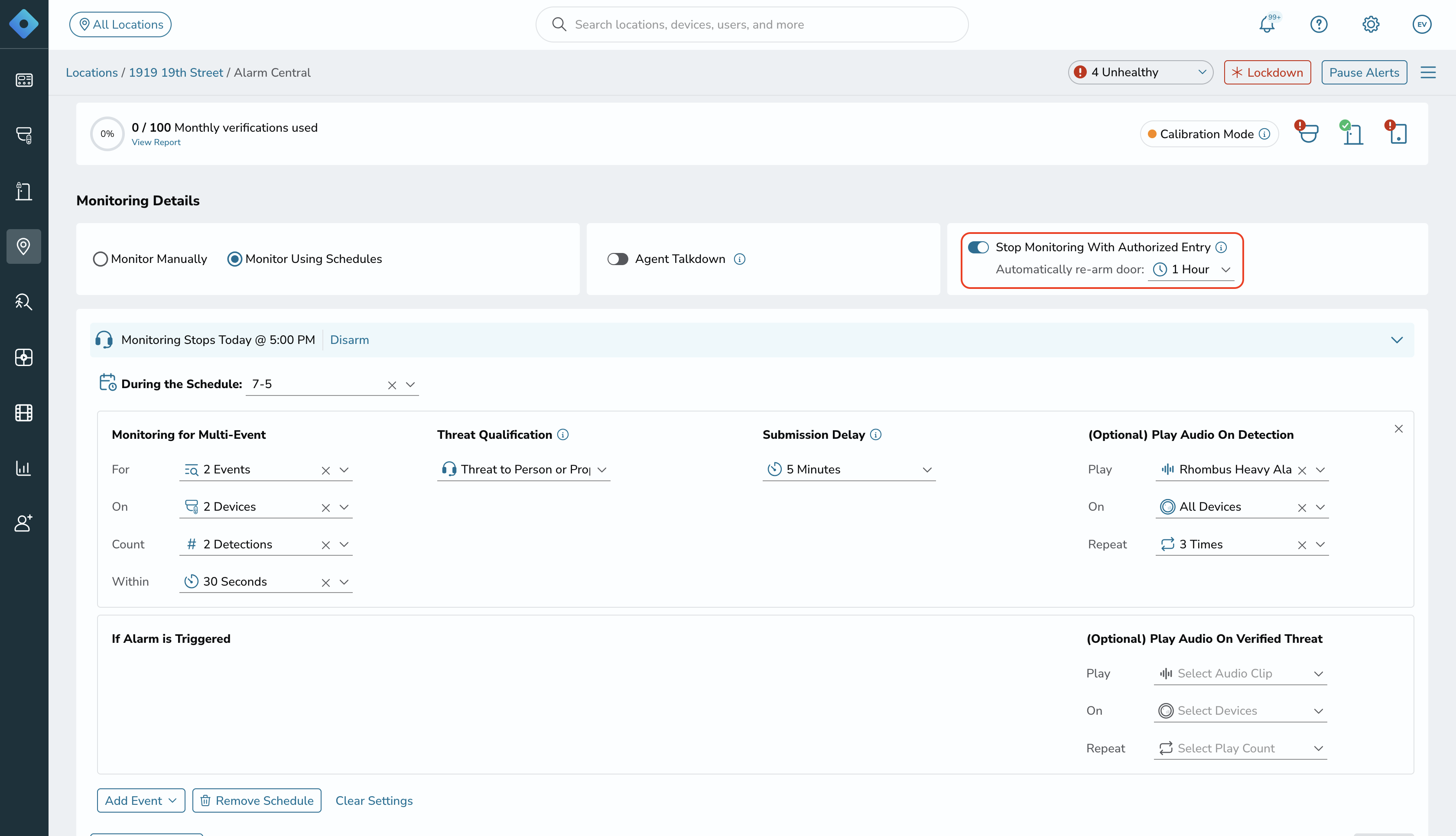Open video clips film icon in sidebar
This screenshot has width=1456, height=836.
point(23,413)
